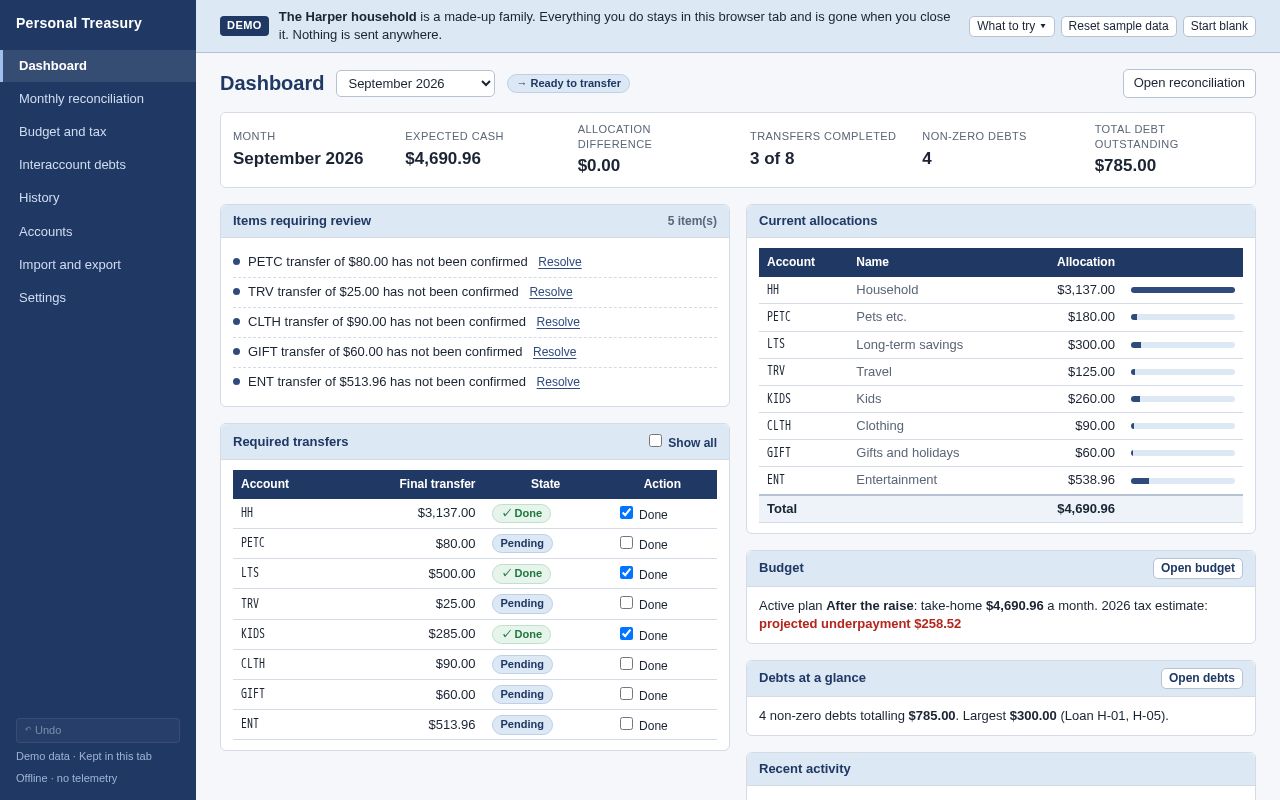1280x800 pixels.
Task: Click the Undo button in sidebar
Action: 98,731
